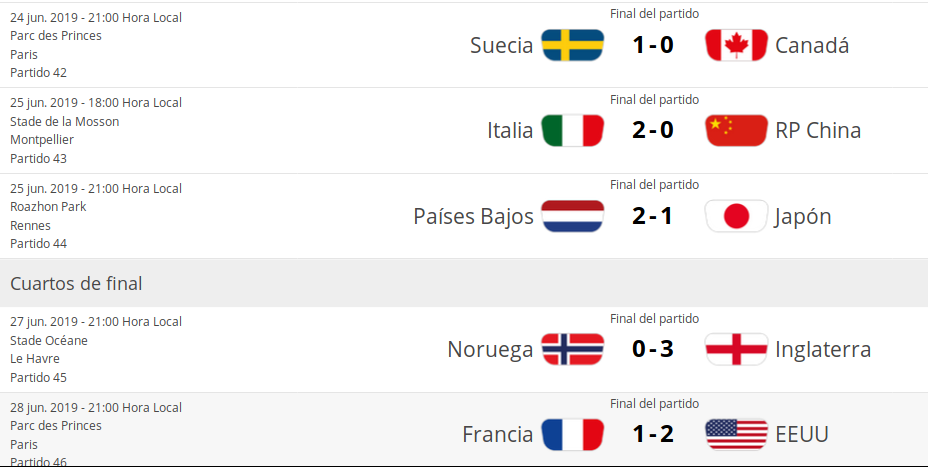Screen dimensions: 928x467
Task: Click the Netherlands flag icon
Action: tap(572, 217)
